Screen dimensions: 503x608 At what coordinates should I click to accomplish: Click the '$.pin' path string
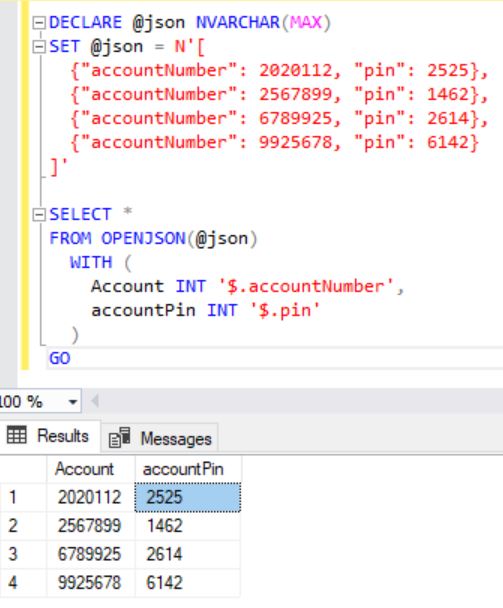point(285,310)
